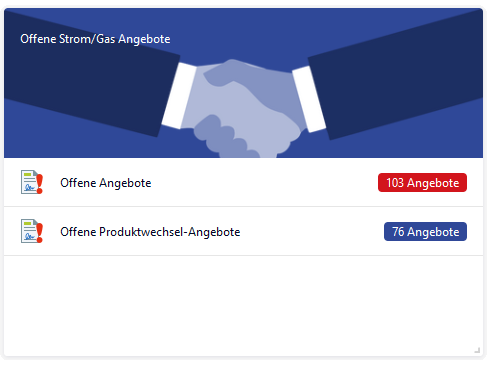
Task: Click the document icon beside Offene Produktwechsel-Angebote
Action: (32, 231)
